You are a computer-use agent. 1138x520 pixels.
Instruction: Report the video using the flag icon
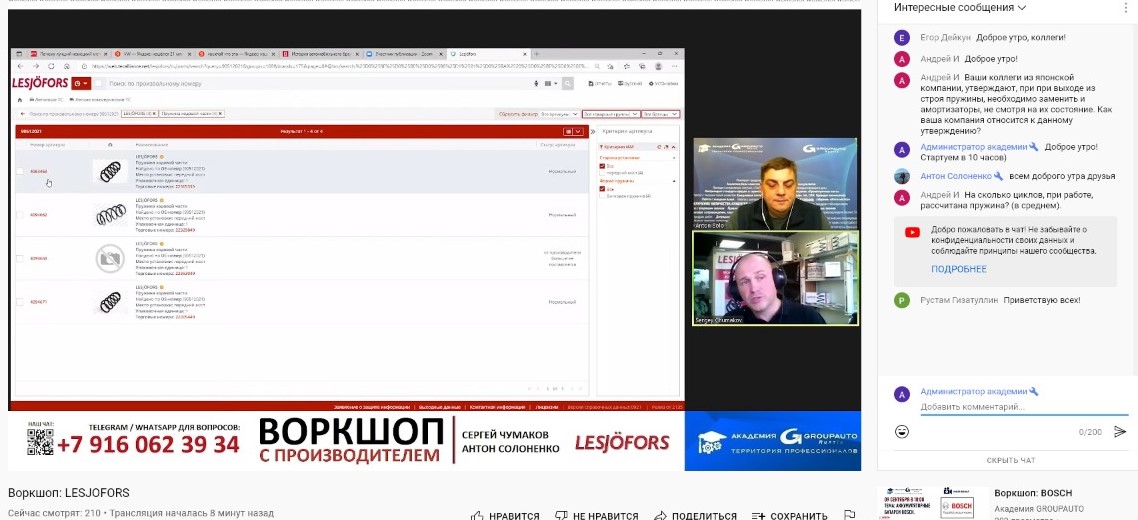click(850, 516)
